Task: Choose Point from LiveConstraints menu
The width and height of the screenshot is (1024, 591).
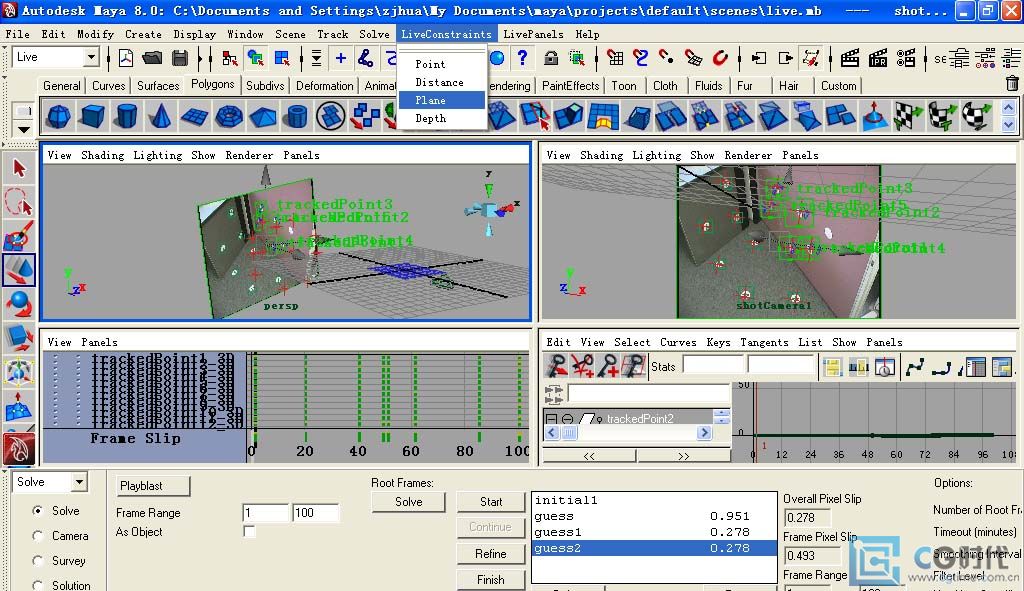Action: [x=442, y=64]
